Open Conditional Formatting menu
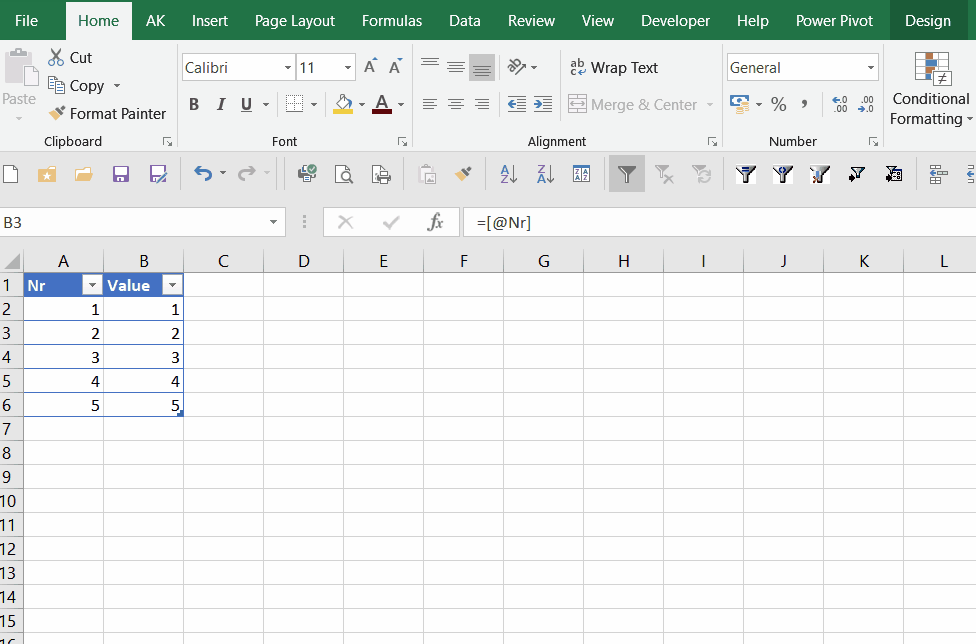This screenshot has height=644, width=976. [x=931, y=89]
